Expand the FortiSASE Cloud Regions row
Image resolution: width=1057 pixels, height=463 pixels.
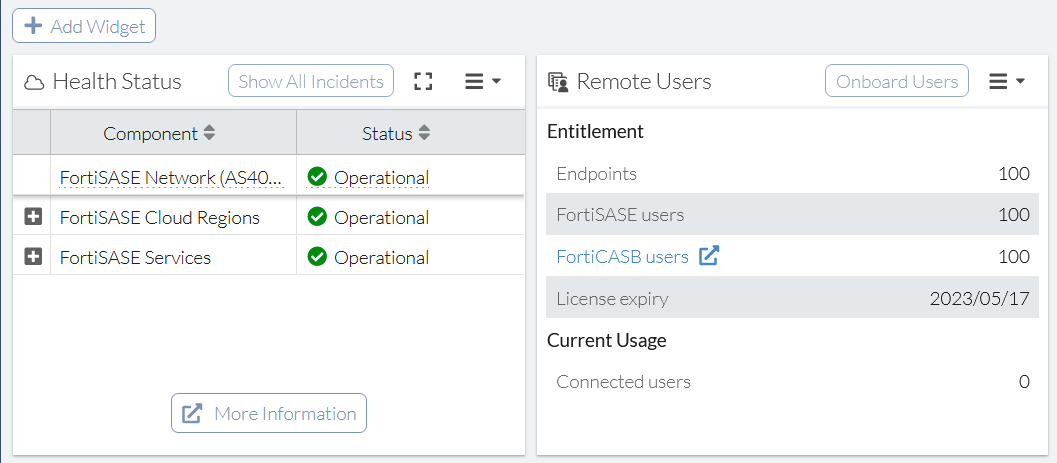point(33,217)
